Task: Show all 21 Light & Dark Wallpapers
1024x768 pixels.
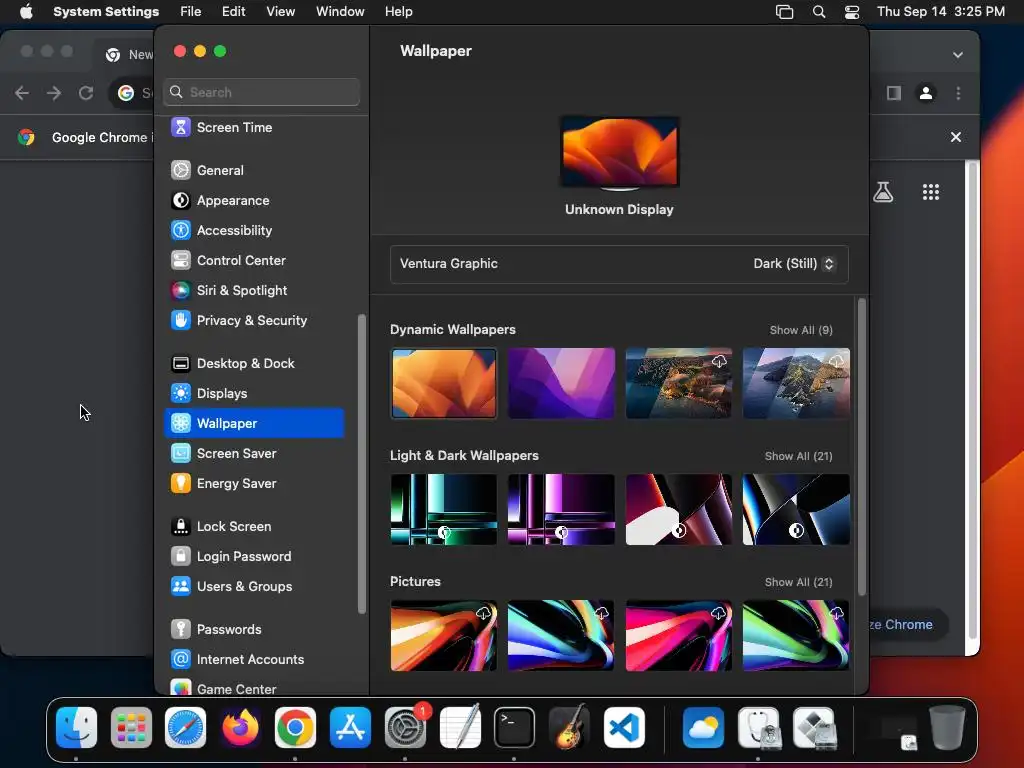Action: coord(798,456)
